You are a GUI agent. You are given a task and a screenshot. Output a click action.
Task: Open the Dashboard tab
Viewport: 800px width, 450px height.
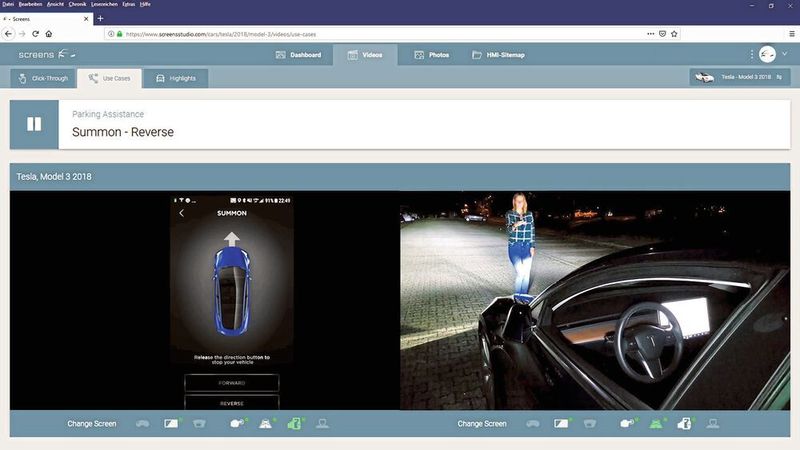coord(298,55)
